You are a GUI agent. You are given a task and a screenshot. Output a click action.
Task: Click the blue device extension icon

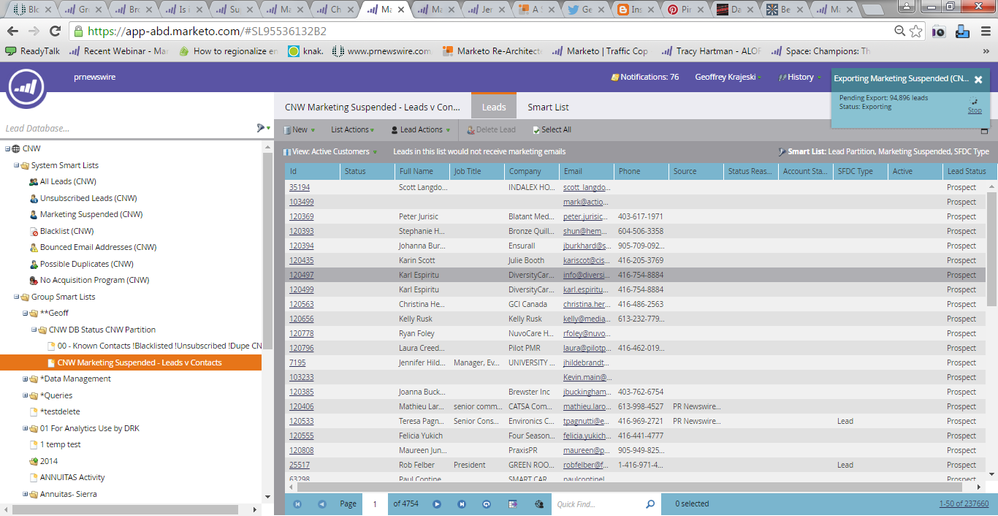961,31
